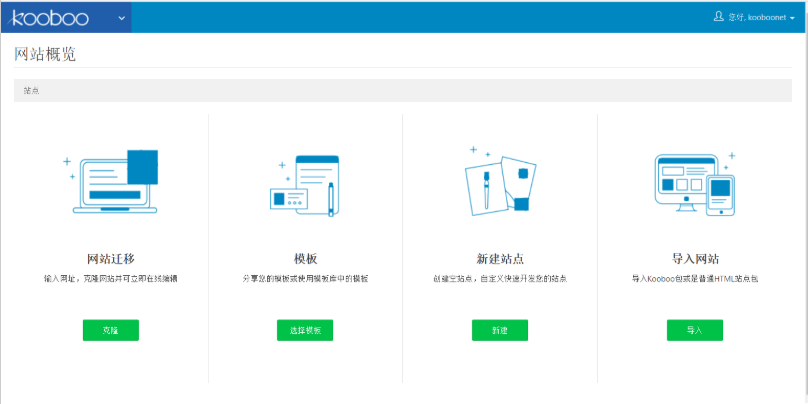Click the 导入Kooboo包 description text
The height and width of the screenshot is (404, 808).
coord(695,279)
